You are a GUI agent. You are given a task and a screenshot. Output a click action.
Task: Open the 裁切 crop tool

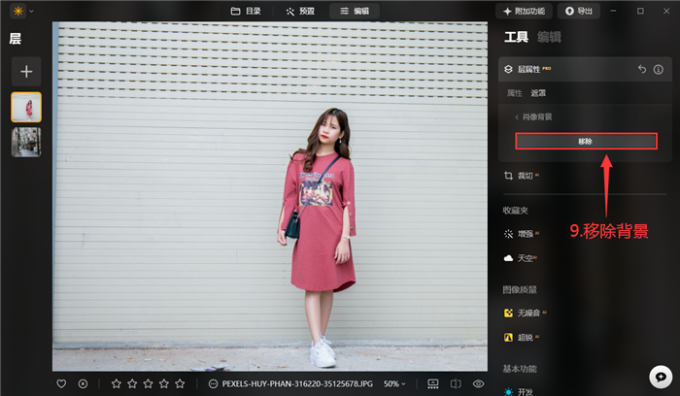pos(522,176)
